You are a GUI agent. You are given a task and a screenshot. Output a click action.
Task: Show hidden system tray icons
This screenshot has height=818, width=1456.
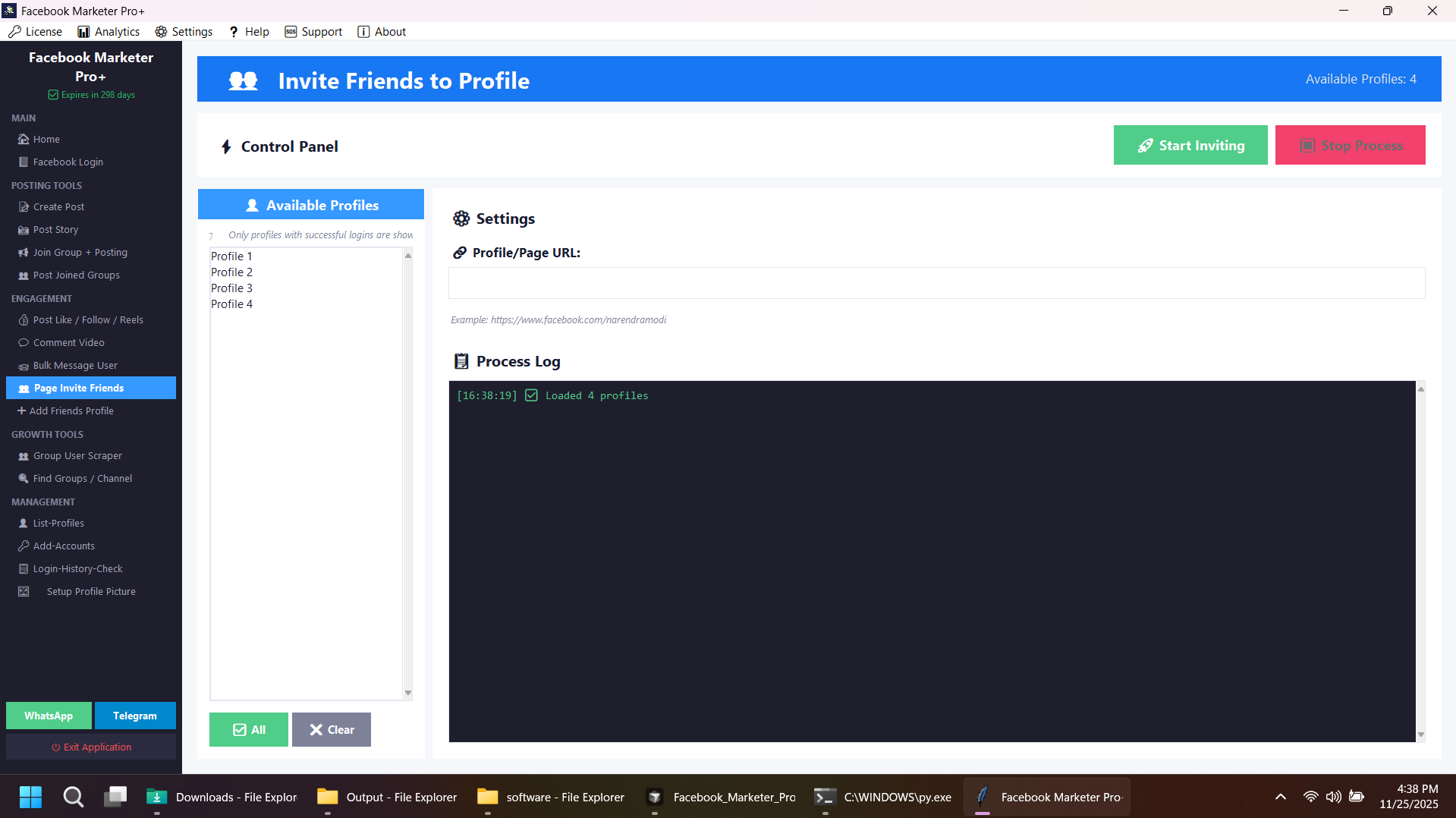click(x=1280, y=797)
